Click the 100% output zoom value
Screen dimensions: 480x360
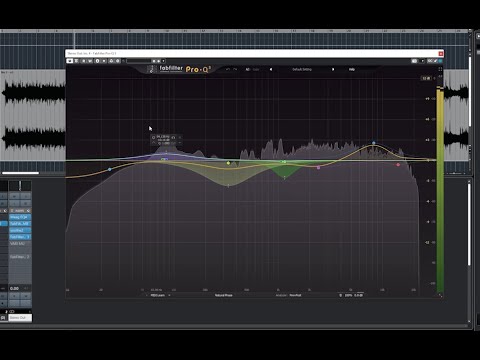pyautogui.click(x=348, y=295)
